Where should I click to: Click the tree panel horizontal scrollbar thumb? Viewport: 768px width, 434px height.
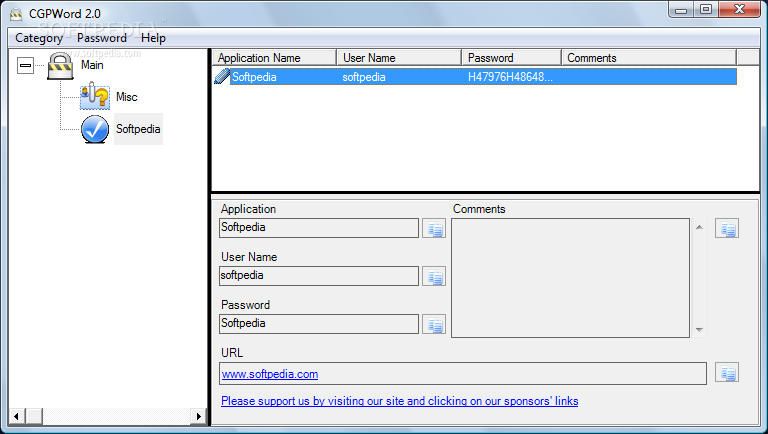[34, 416]
